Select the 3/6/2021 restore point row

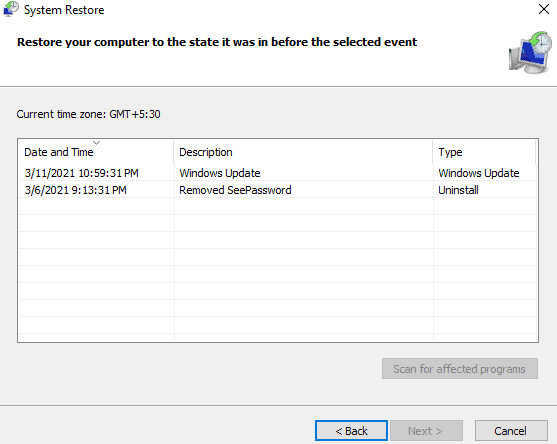tap(277, 190)
